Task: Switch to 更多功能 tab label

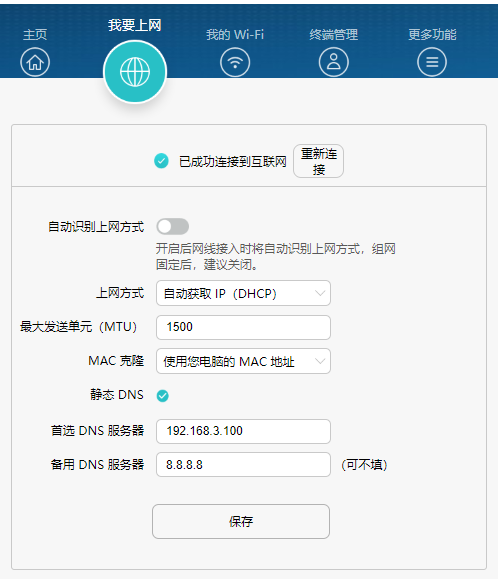Action: tap(432, 35)
